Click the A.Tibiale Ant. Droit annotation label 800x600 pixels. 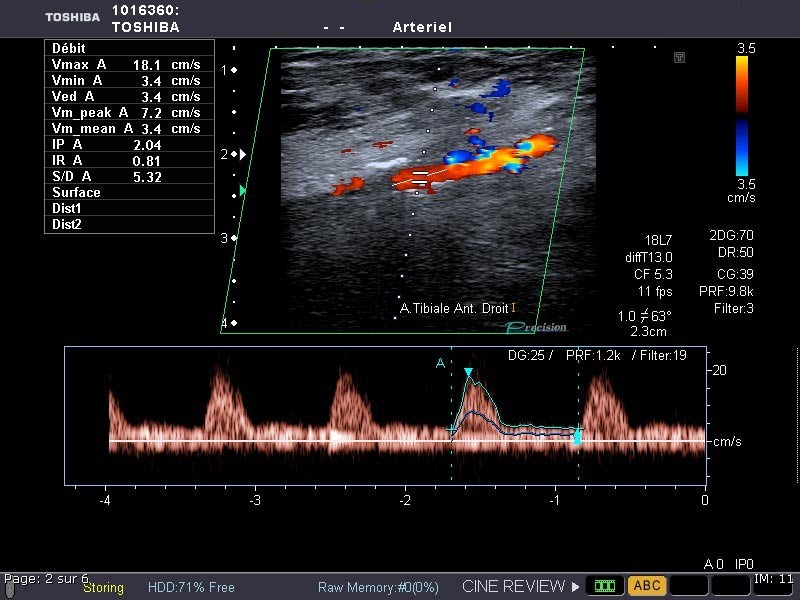click(454, 308)
